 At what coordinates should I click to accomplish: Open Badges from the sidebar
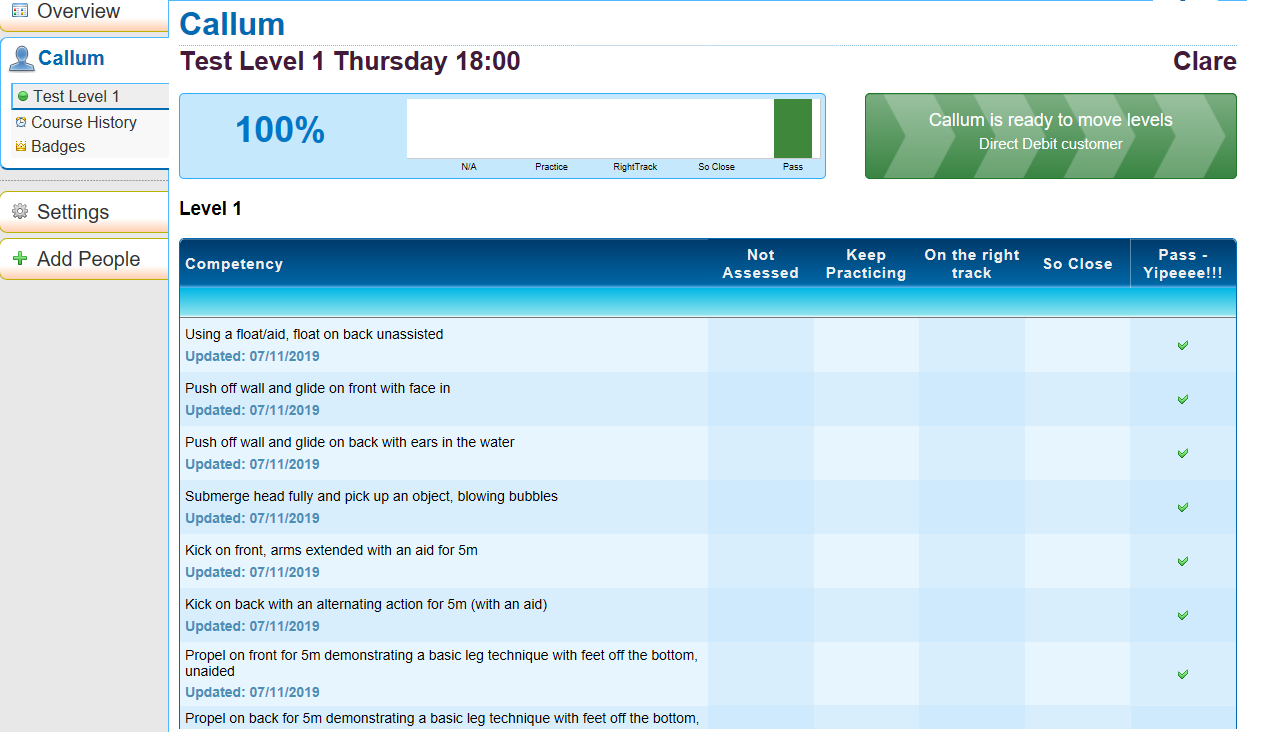click(x=58, y=147)
